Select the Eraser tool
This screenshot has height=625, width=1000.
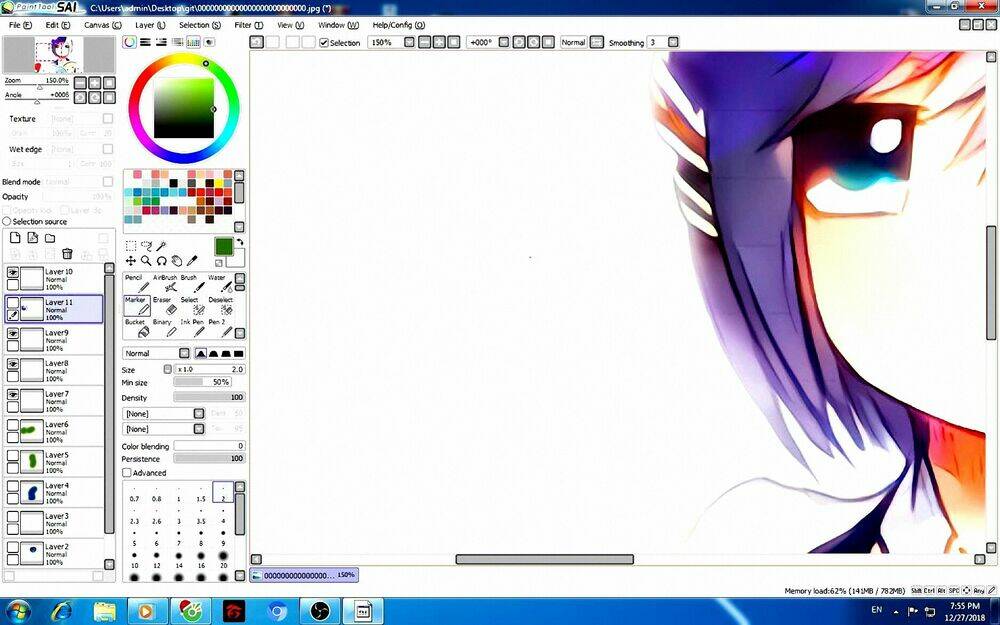tap(162, 307)
